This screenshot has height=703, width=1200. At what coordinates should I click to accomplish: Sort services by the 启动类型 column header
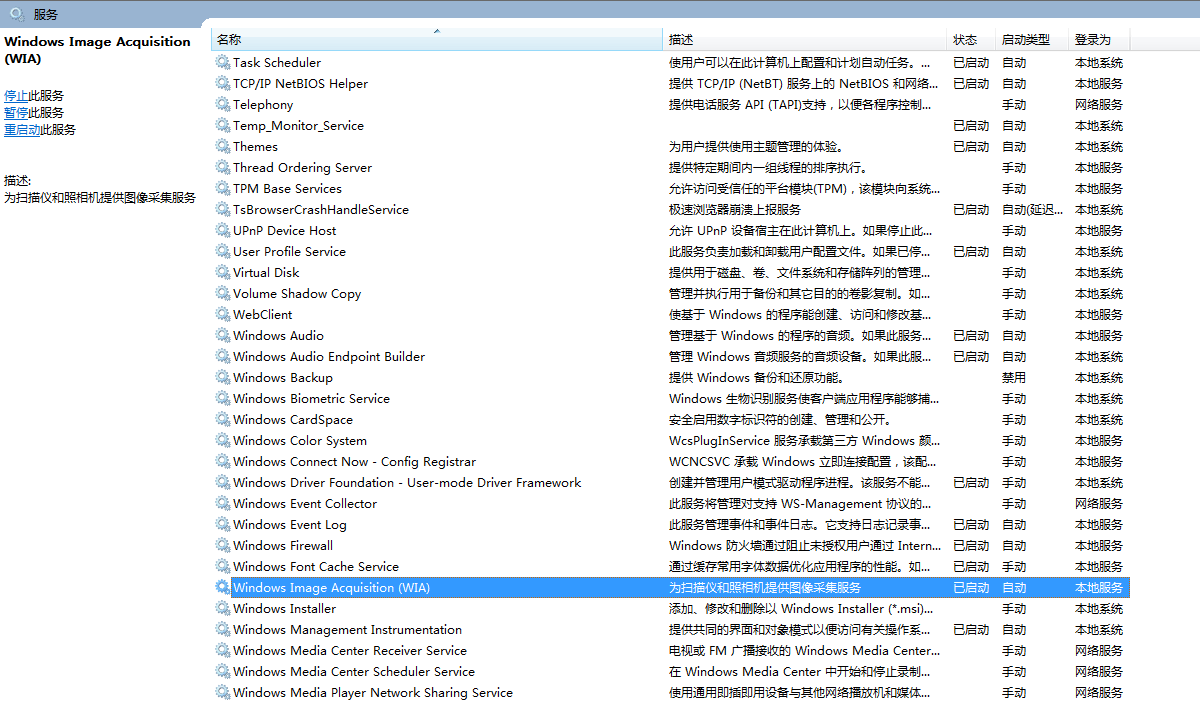tap(1030, 34)
